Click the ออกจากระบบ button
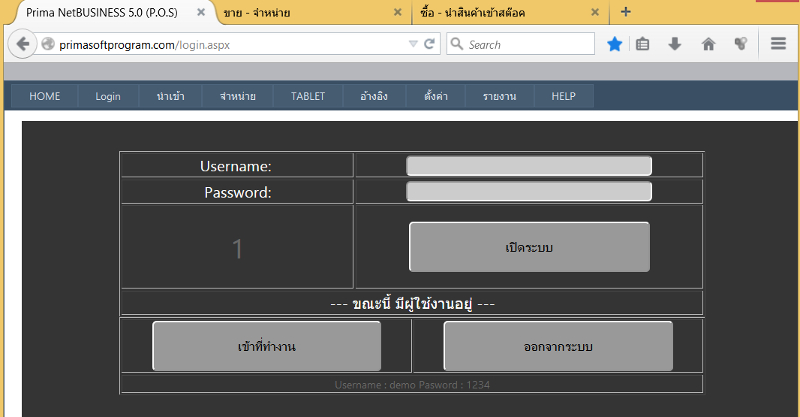This screenshot has height=417, width=800. click(558, 346)
